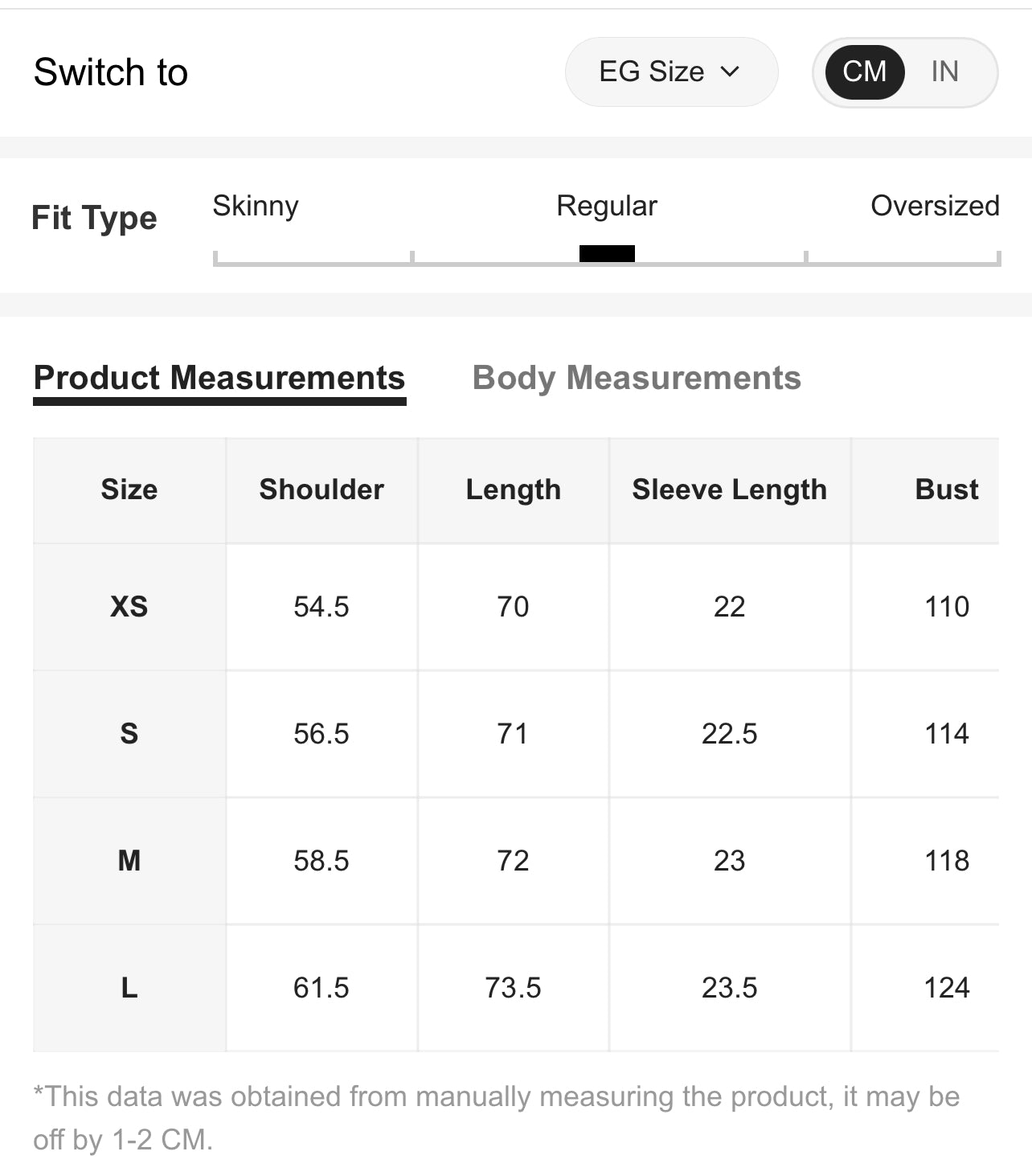Click the Size column header
1032x1176 pixels.
pyautogui.click(x=129, y=490)
